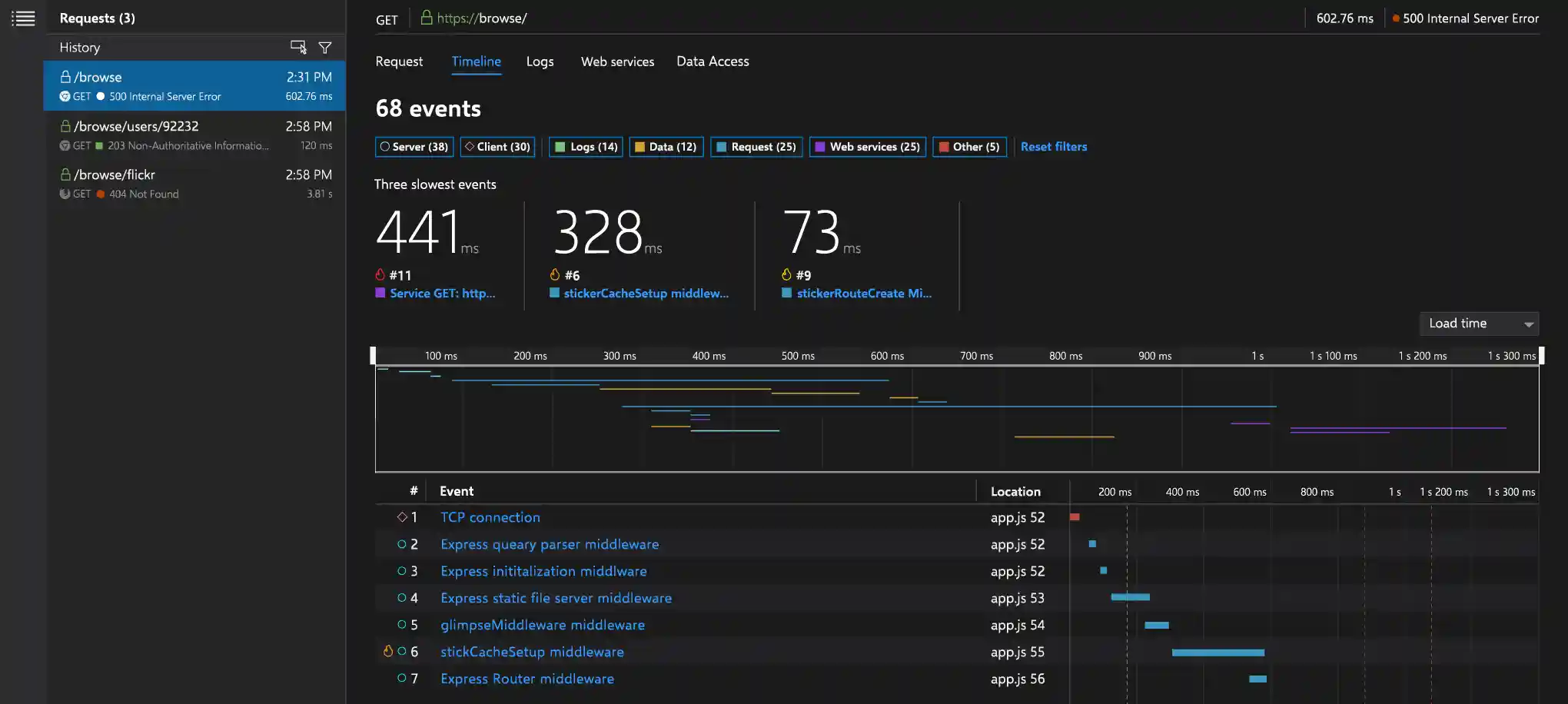
Task: Toggle the Server (38) event filter
Action: 414,146
